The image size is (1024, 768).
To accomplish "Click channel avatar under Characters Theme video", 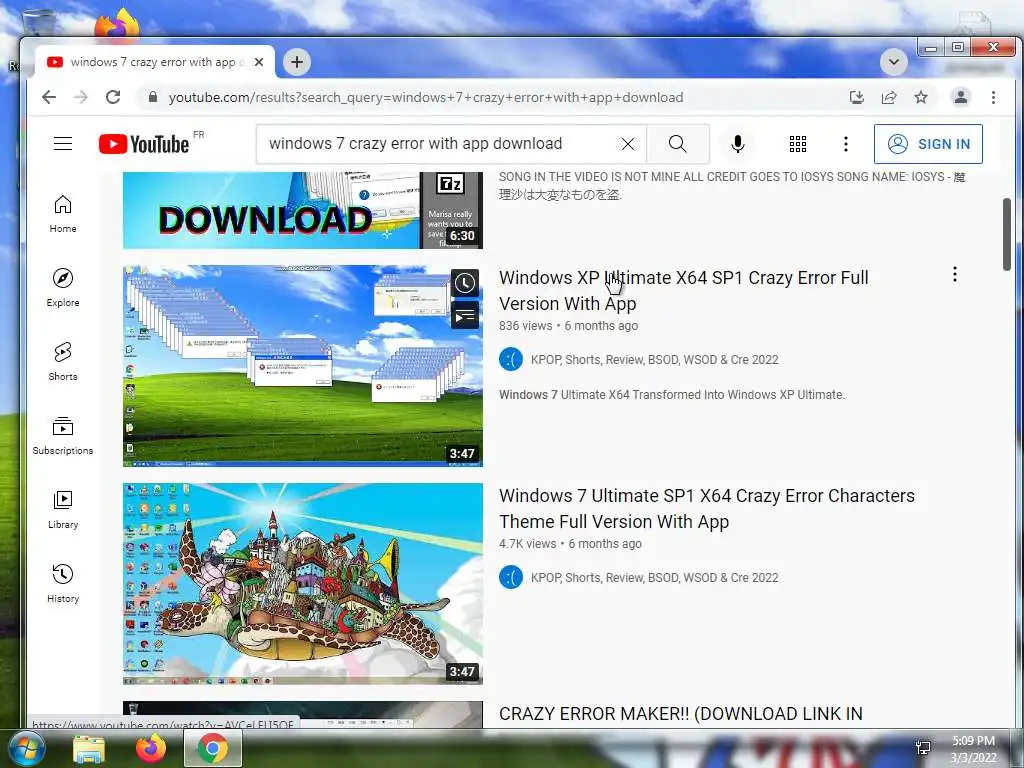I will click(x=511, y=577).
